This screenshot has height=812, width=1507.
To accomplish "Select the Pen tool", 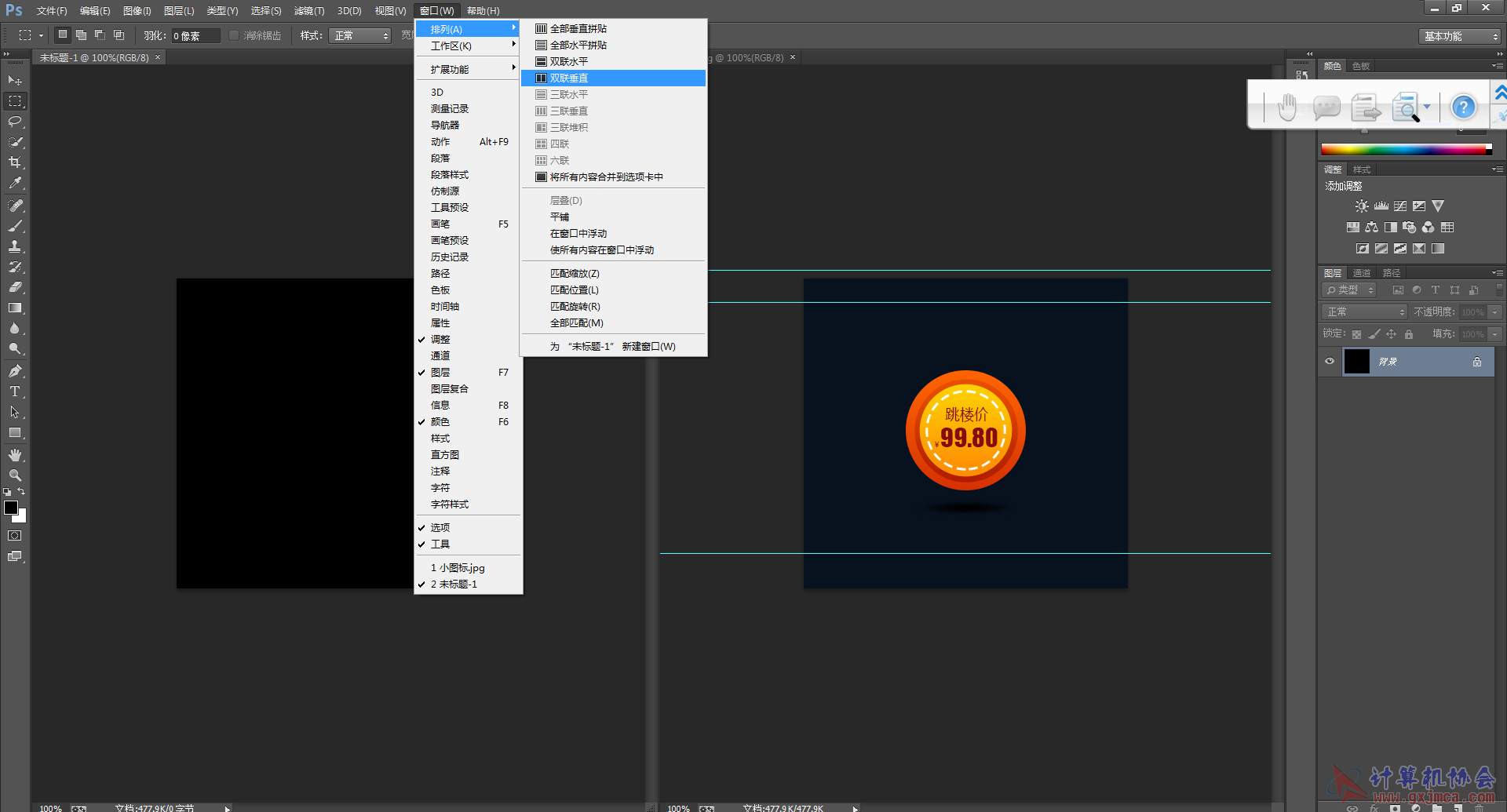I will click(15, 371).
